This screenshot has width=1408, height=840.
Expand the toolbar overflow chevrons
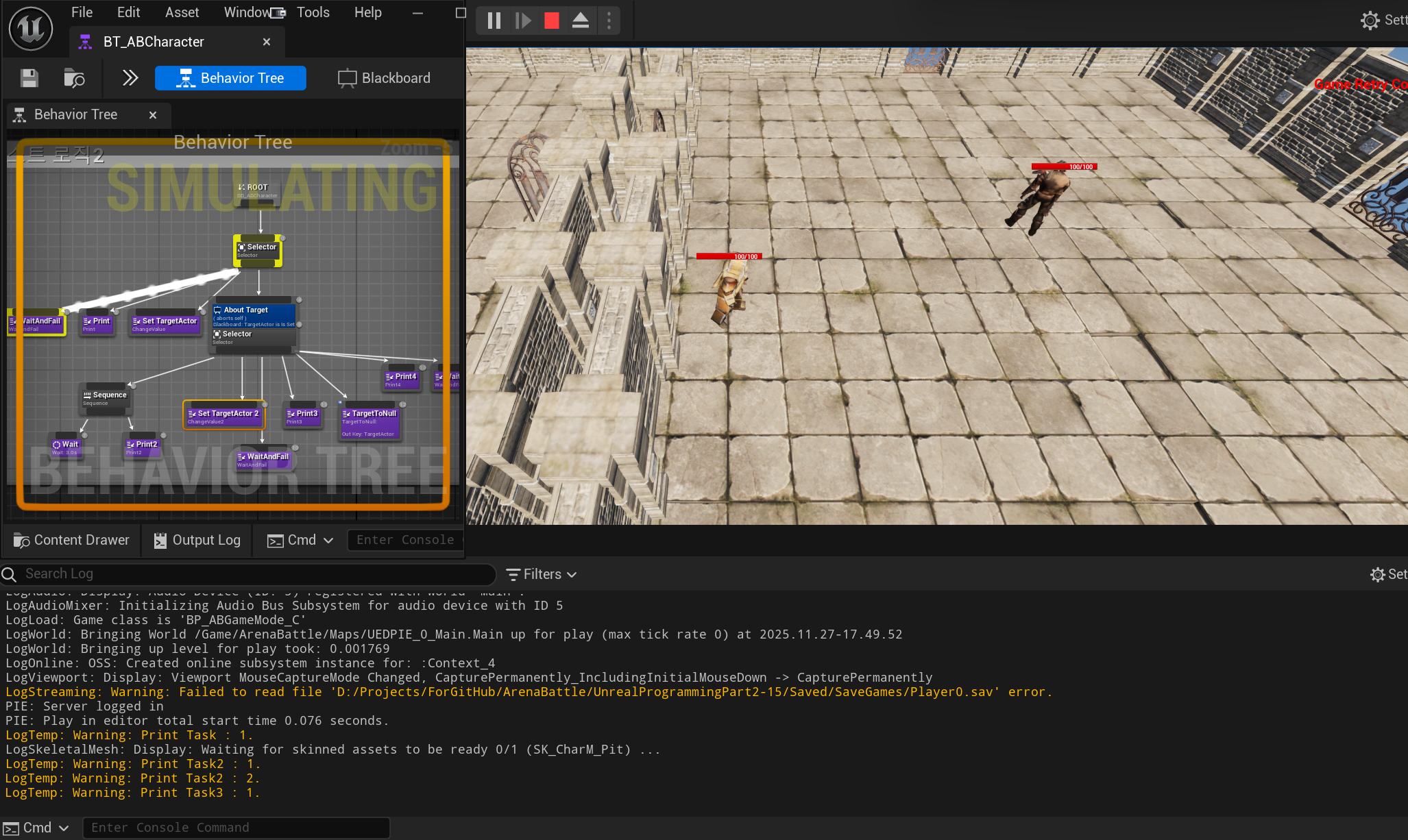130,78
